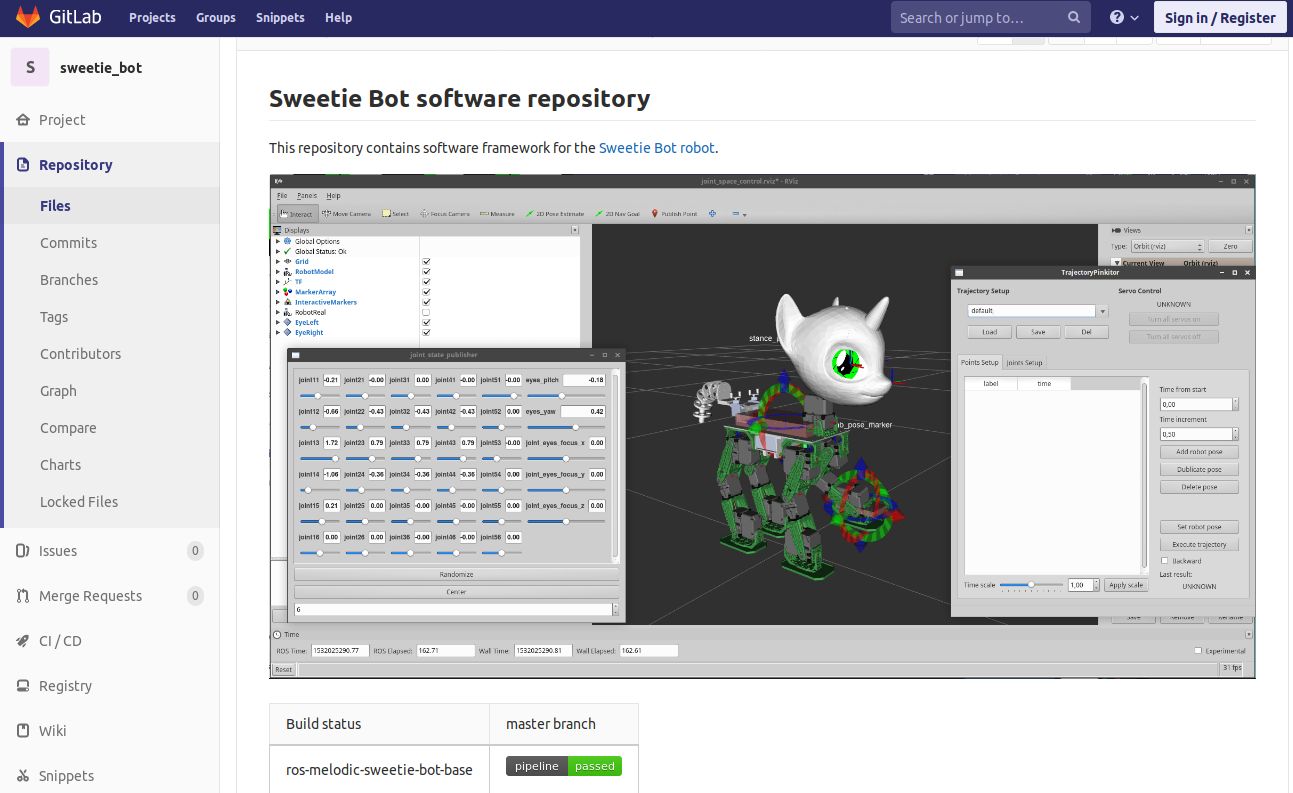This screenshot has width=1293, height=793.
Task: Click the Registry sidebar icon
Action: 23,686
